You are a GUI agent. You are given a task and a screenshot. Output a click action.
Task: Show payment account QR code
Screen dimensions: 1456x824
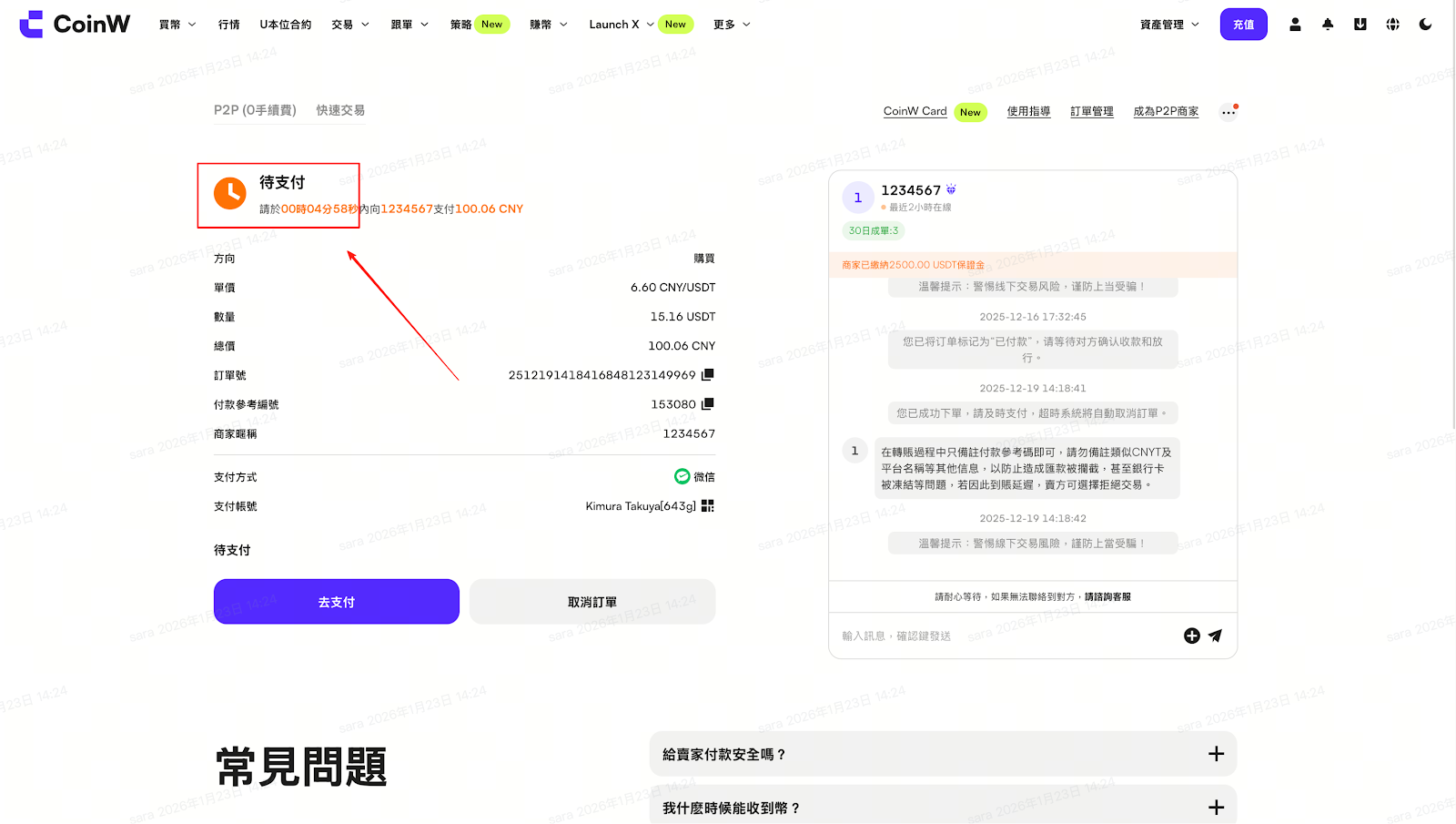pos(707,505)
